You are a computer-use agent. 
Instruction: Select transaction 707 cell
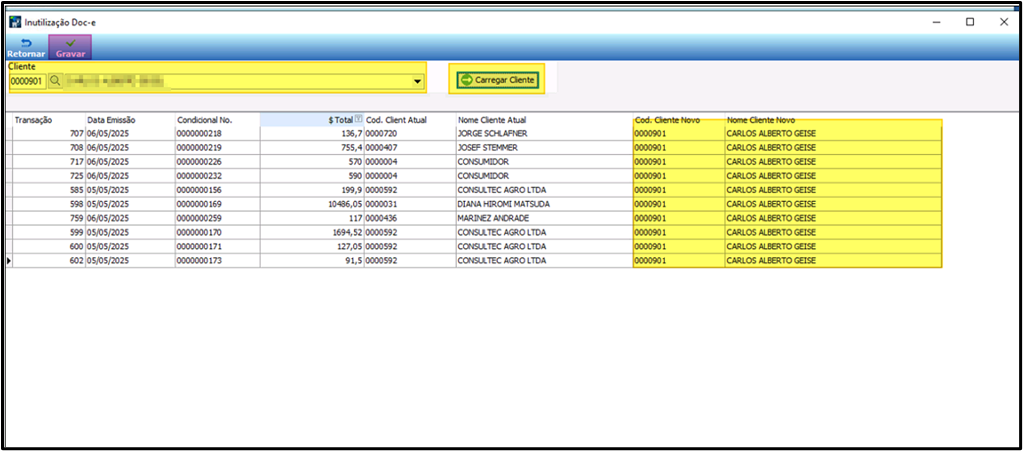[x=49, y=133]
